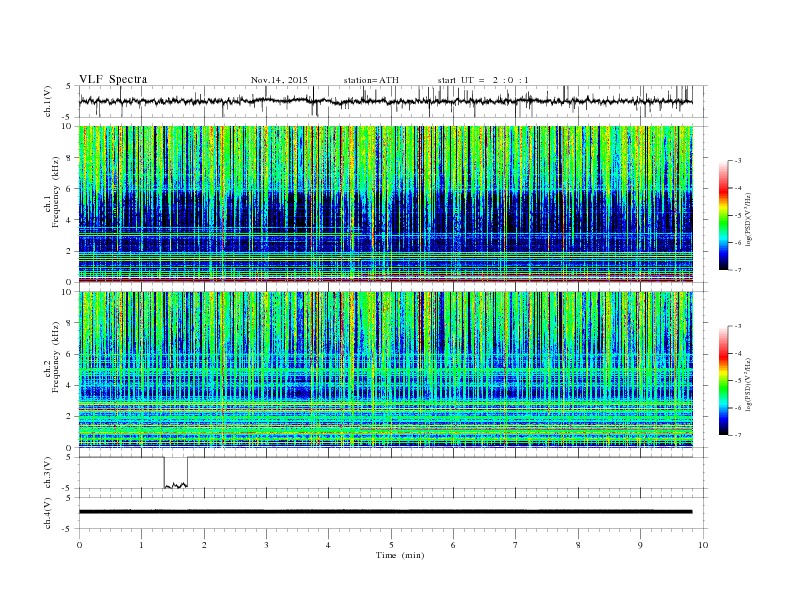The image size is (792, 612).
Task: Click the time axis tick label "6"
Action: [454, 545]
